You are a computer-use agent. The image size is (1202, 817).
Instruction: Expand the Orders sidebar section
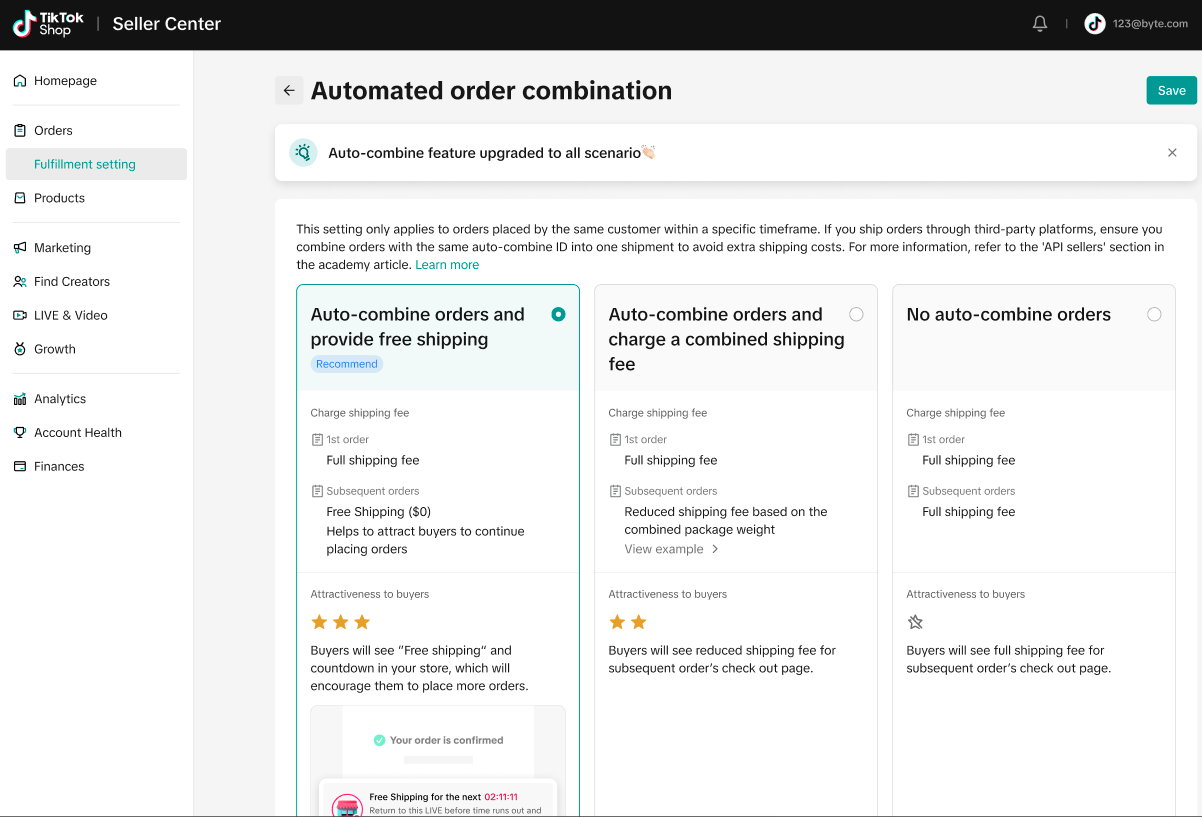pyautogui.click(x=53, y=131)
